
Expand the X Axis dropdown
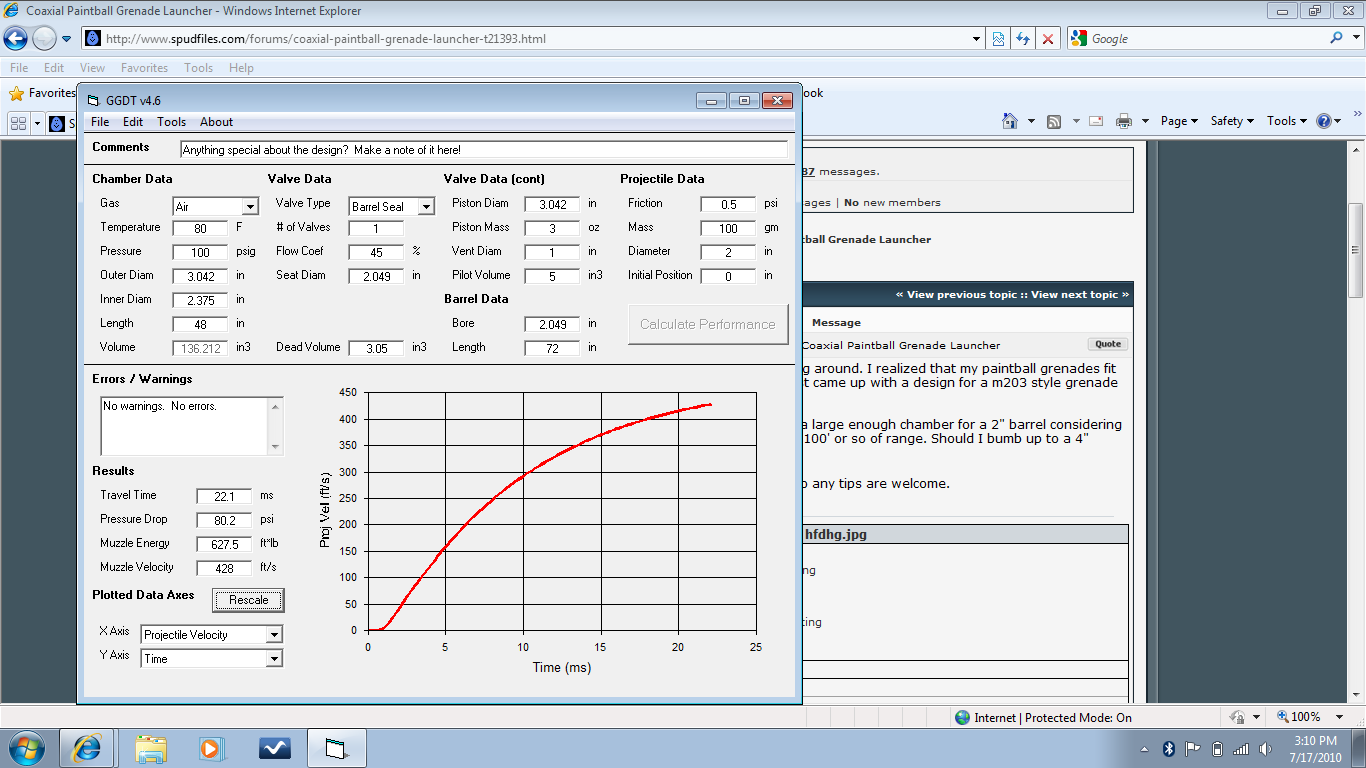274,635
